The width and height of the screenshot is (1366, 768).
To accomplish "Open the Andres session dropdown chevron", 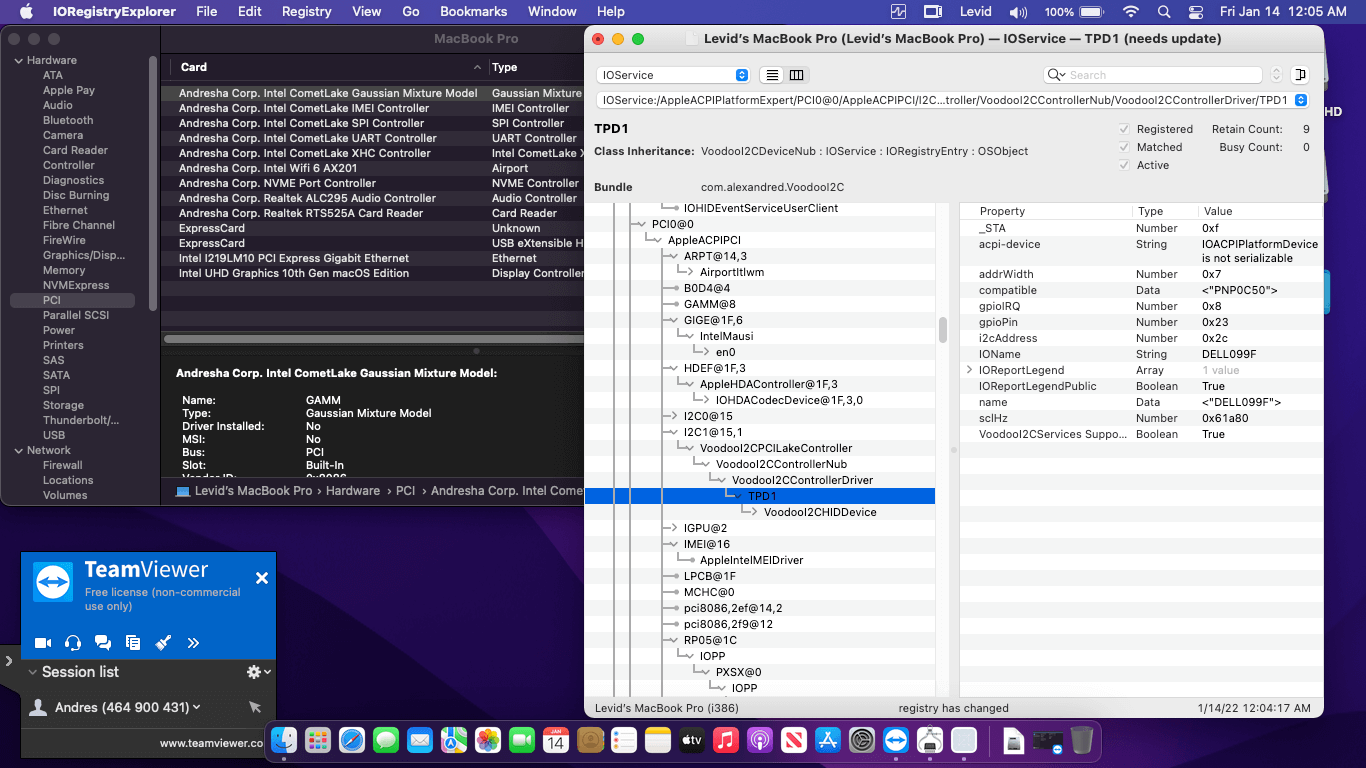I will (x=196, y=707).
